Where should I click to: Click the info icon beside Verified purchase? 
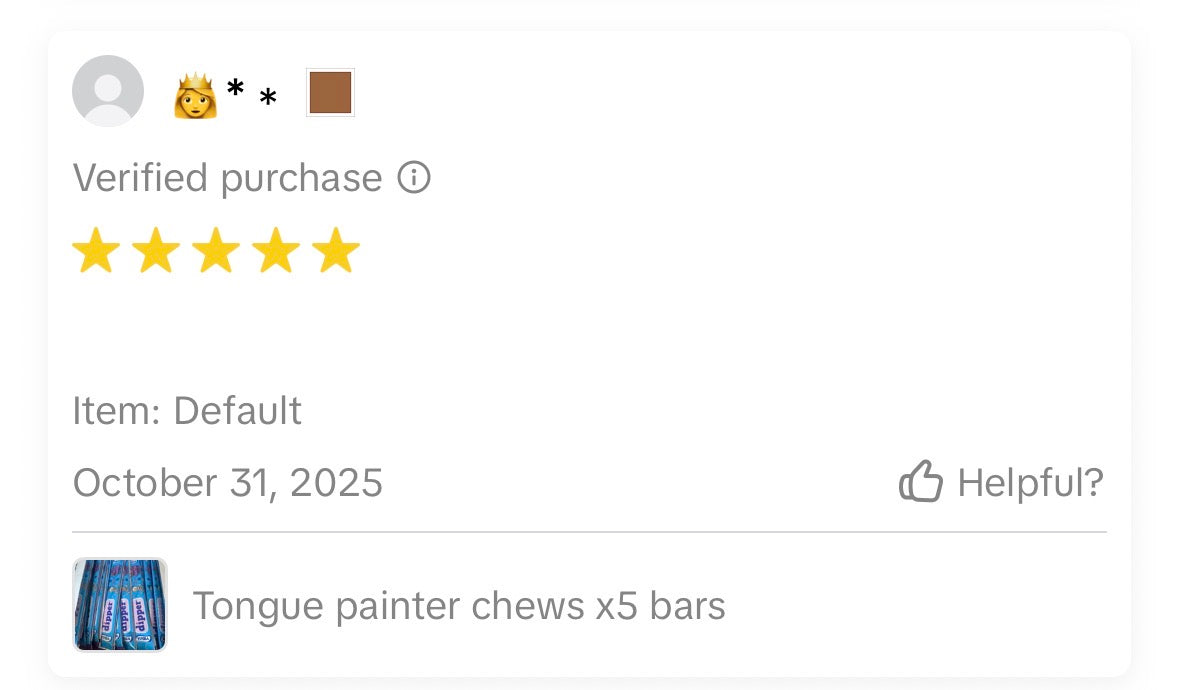click(x=414, y=178)
